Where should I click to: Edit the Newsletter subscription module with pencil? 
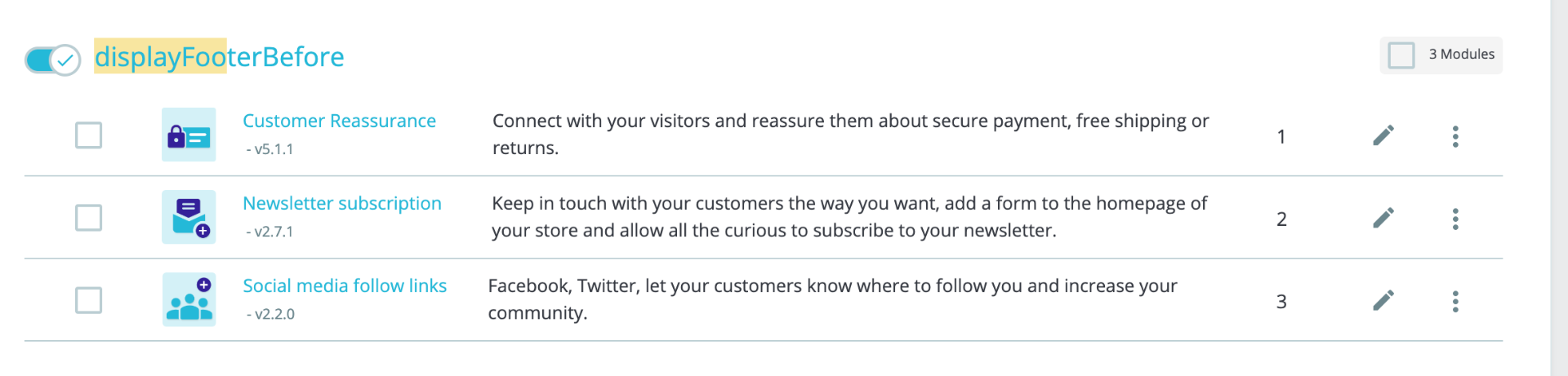[1383, 218]
